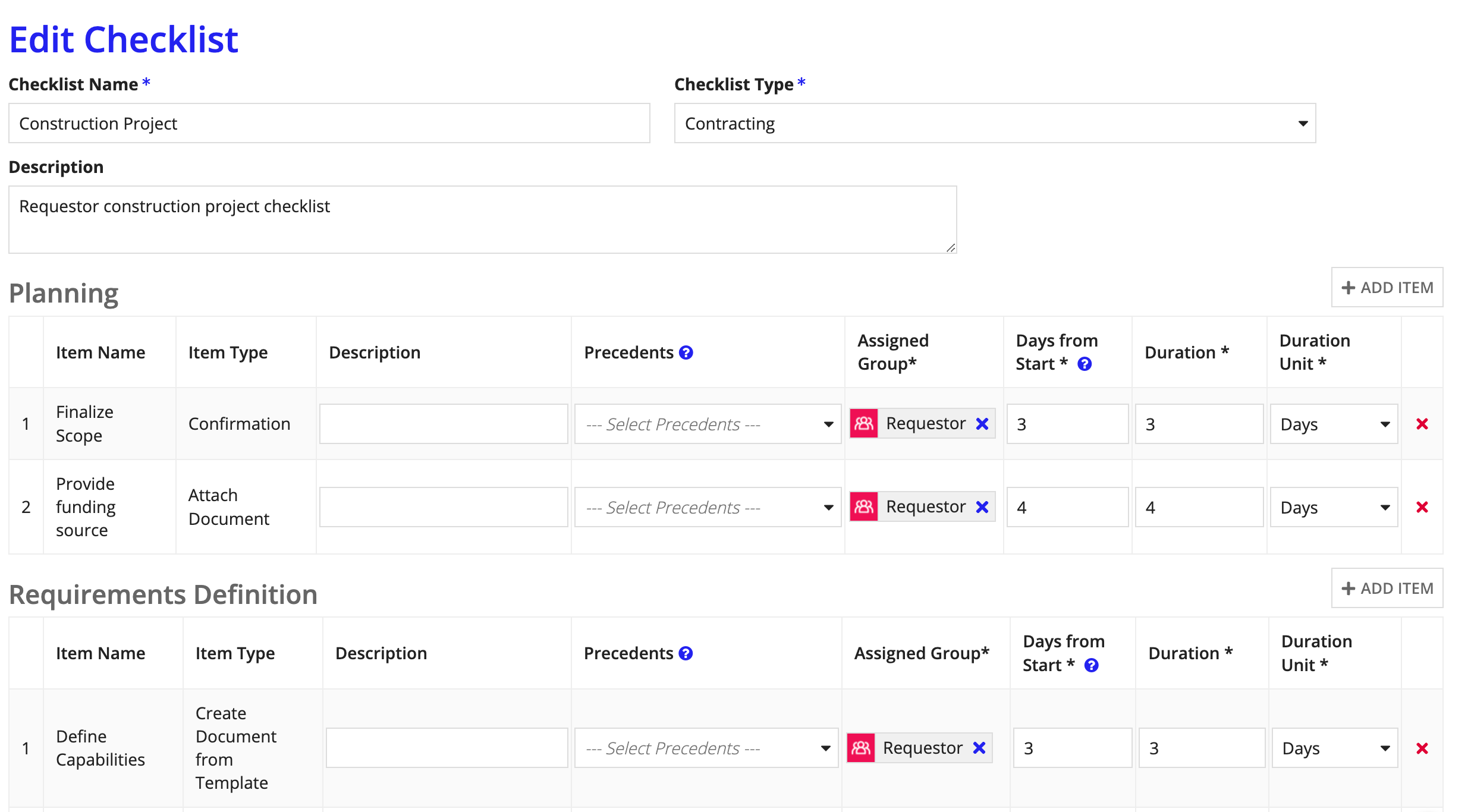Remove Requestor group from Provide funding source row
The width and height of the screenshot is (1471, 812).
[x=982, y=507]
